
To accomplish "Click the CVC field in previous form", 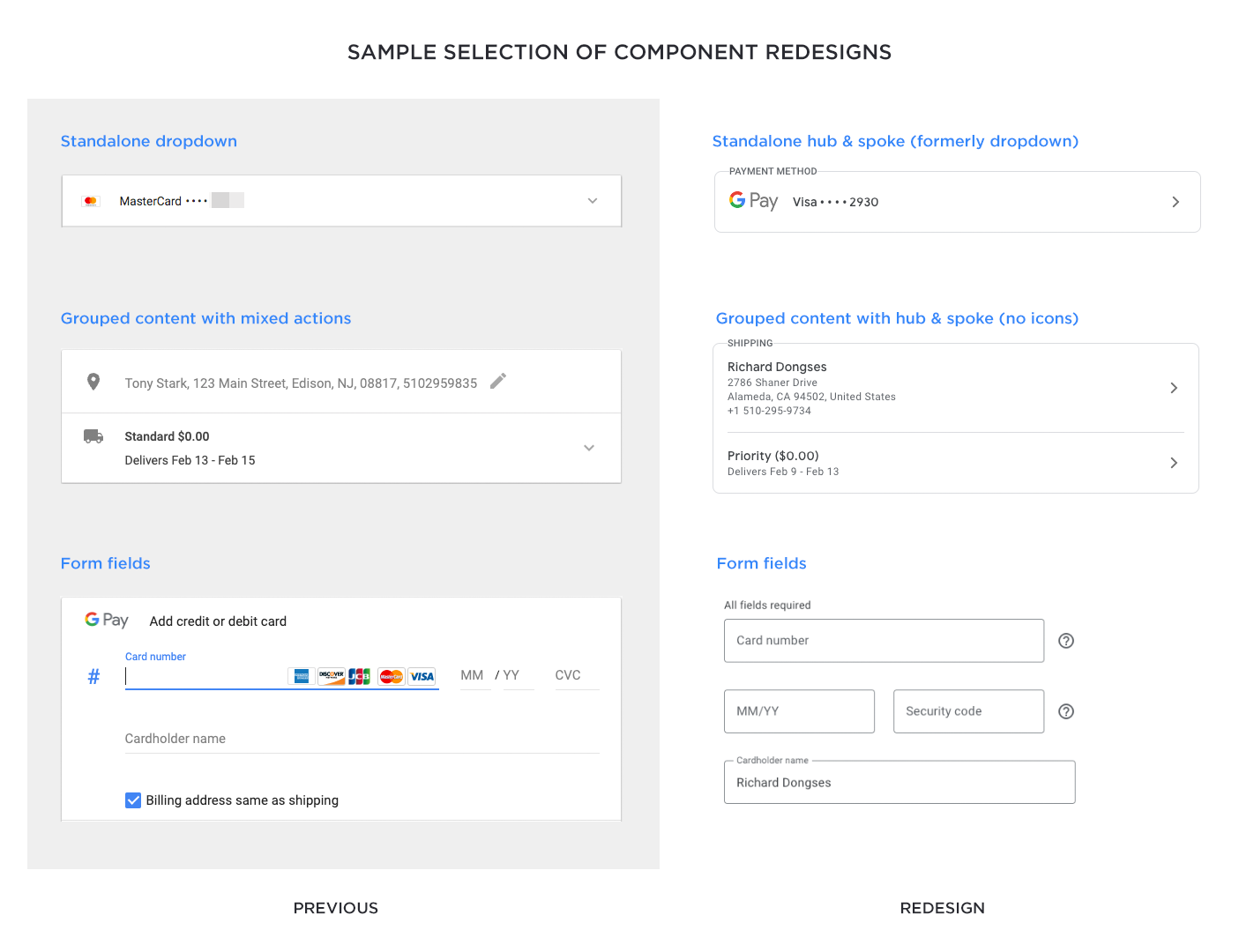I will coord(575,676).
